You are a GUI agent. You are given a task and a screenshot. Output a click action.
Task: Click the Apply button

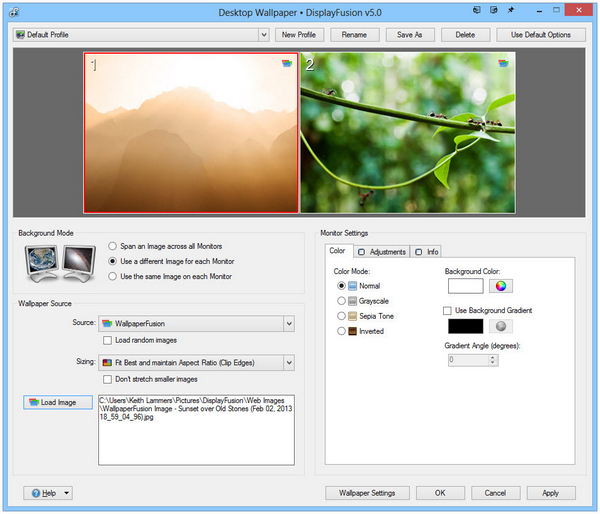pyautogui.click(x=551, y=493)
